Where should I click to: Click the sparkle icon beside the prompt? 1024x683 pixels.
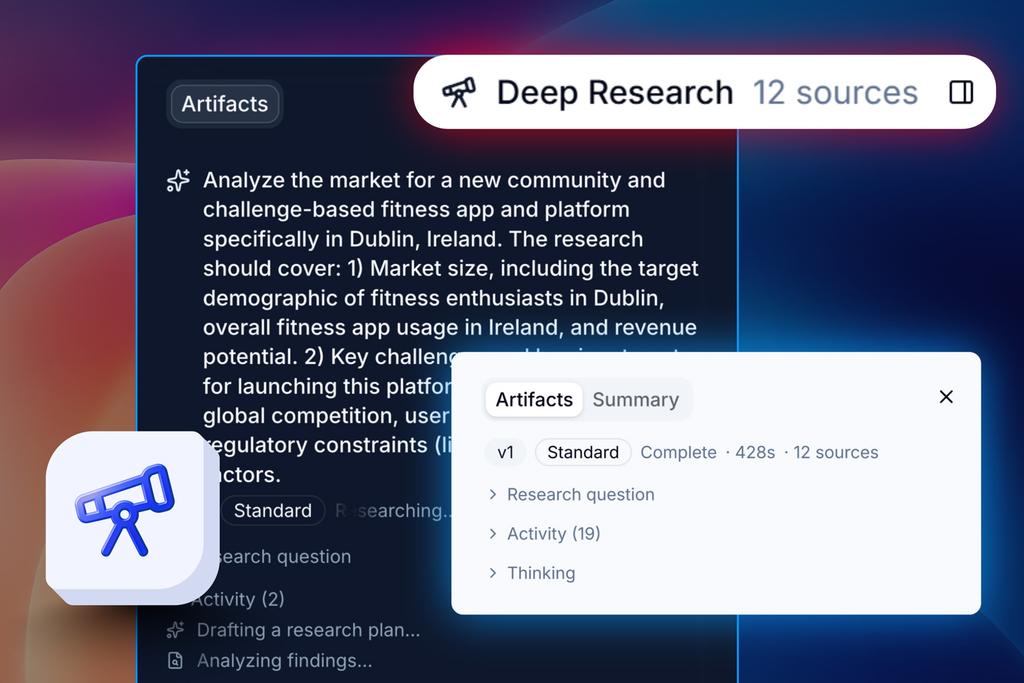click(178, 180)
